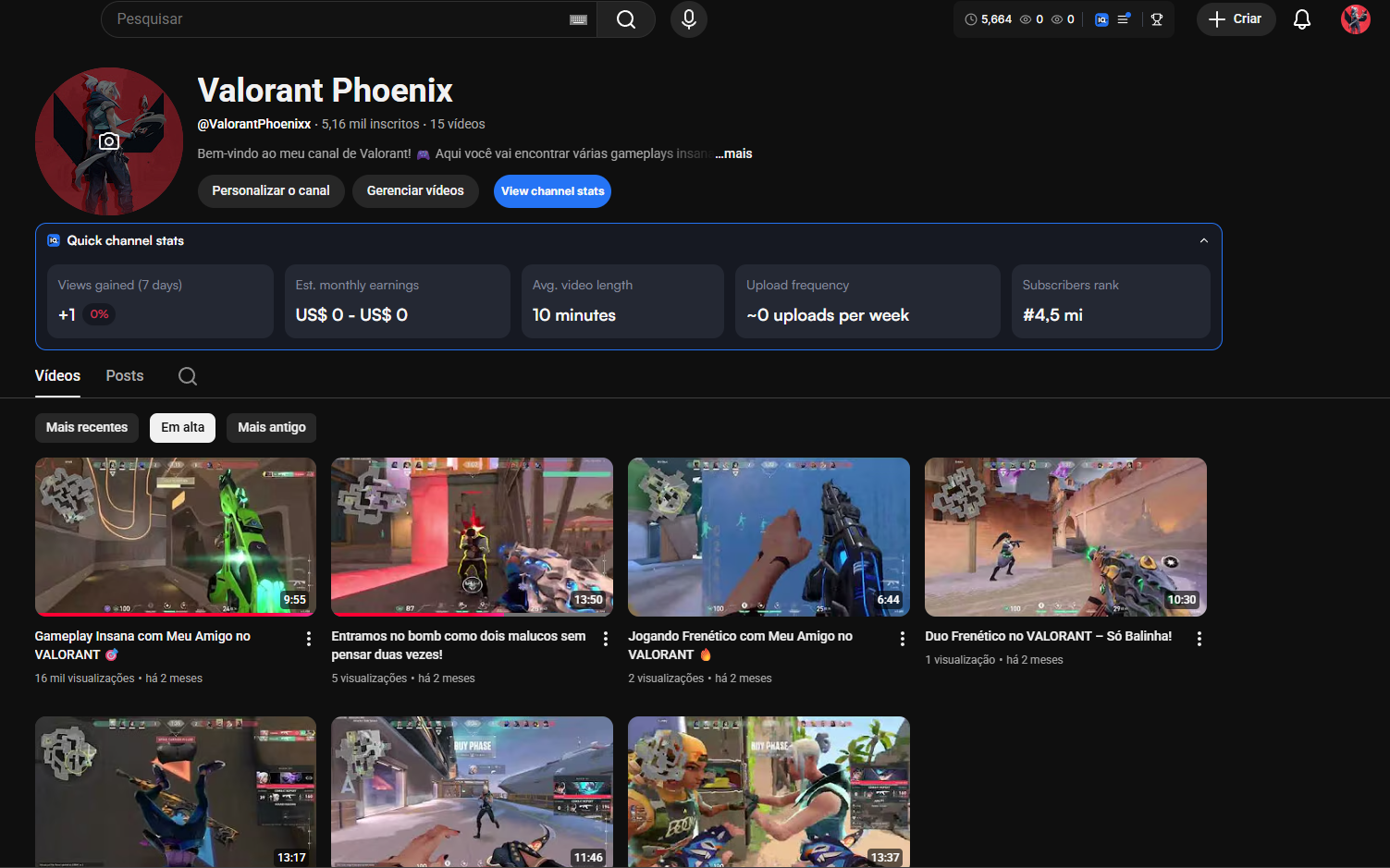
Task: Open the video thumbnail with 13:37 duration
Action: [x=769, y=792]
